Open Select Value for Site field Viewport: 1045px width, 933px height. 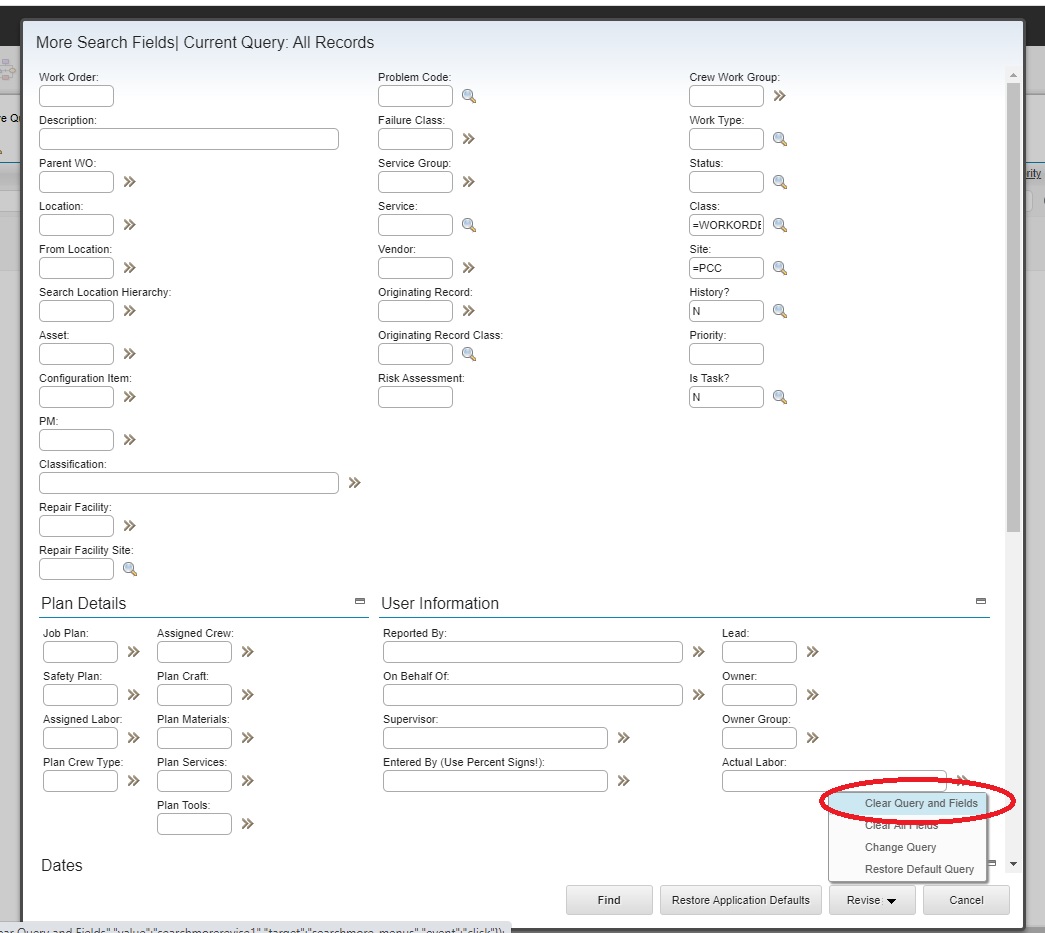[x=780, y=268]
